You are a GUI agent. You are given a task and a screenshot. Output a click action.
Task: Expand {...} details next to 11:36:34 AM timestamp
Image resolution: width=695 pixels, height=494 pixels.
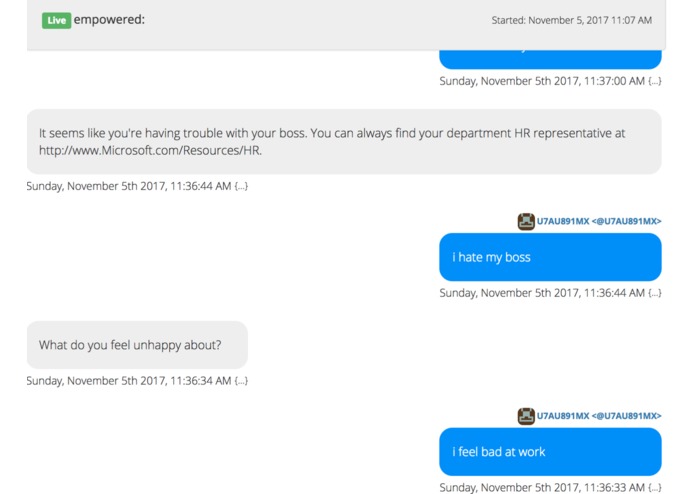click(241, 381)
